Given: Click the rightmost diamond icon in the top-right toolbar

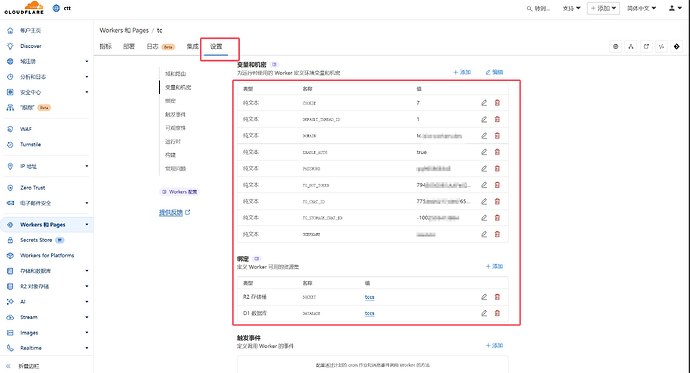Looking at the screenshot, I should [676, 46].
